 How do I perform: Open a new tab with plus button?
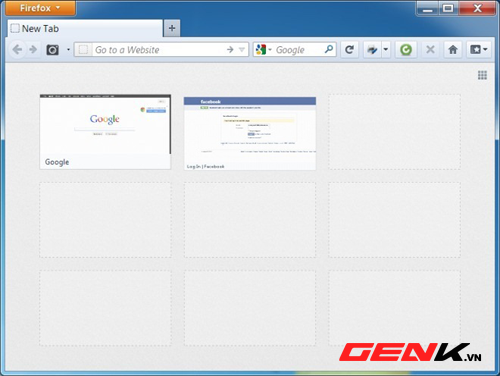tap(172, 28)
